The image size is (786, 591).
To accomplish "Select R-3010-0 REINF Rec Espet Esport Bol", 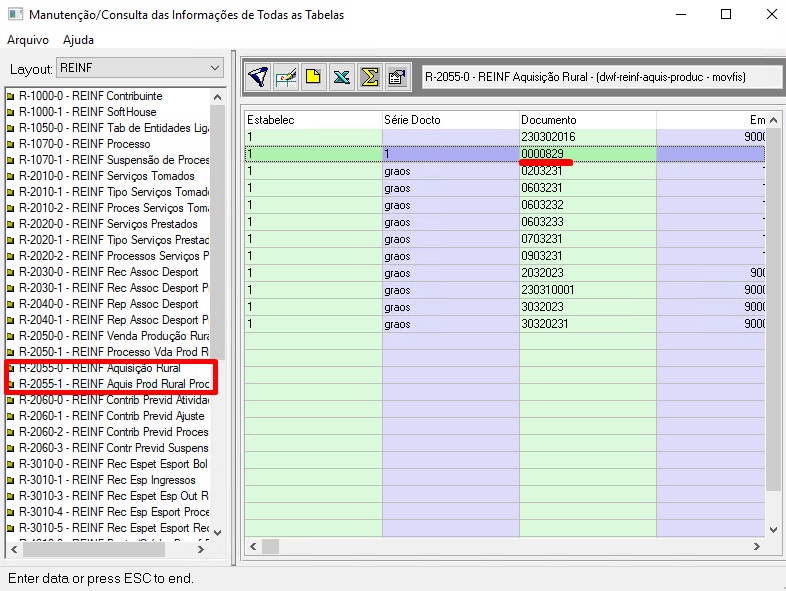I will 113,464.
